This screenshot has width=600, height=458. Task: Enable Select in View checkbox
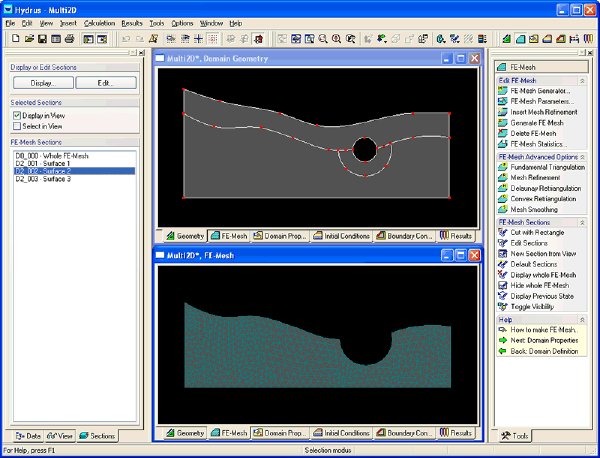17,126
